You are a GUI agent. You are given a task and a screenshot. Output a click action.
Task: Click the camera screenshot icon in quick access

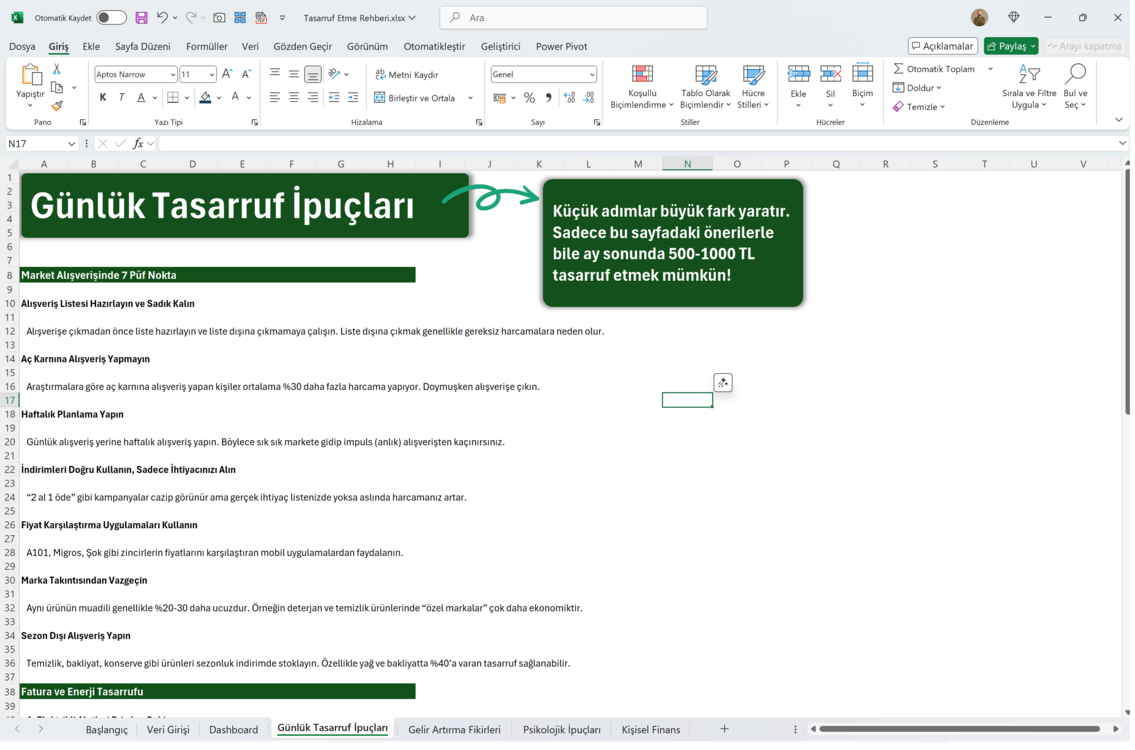click(219, 17)
